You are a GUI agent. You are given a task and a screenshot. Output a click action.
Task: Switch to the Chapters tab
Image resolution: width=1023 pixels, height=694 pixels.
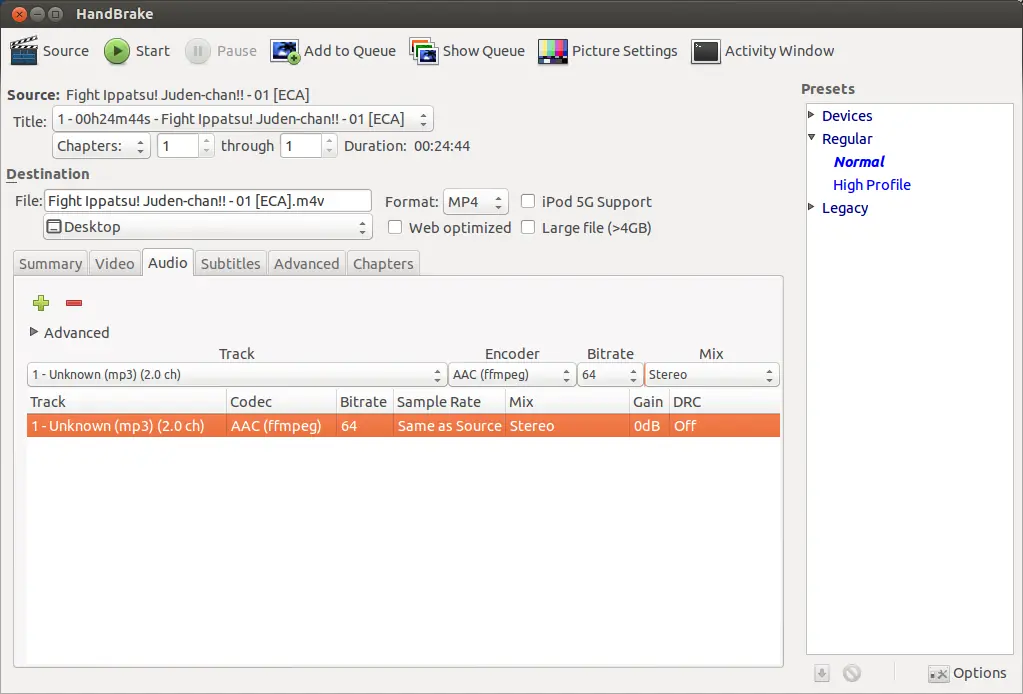point(383,264)
